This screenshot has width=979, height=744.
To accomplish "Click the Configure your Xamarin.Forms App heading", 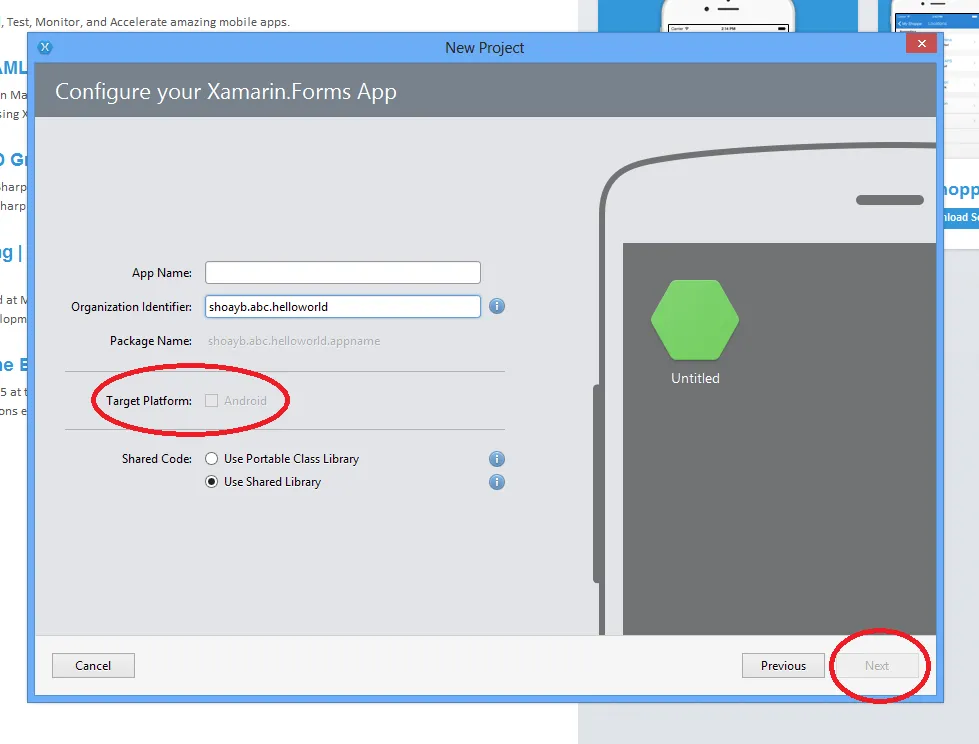I will [x=225, y=92].
